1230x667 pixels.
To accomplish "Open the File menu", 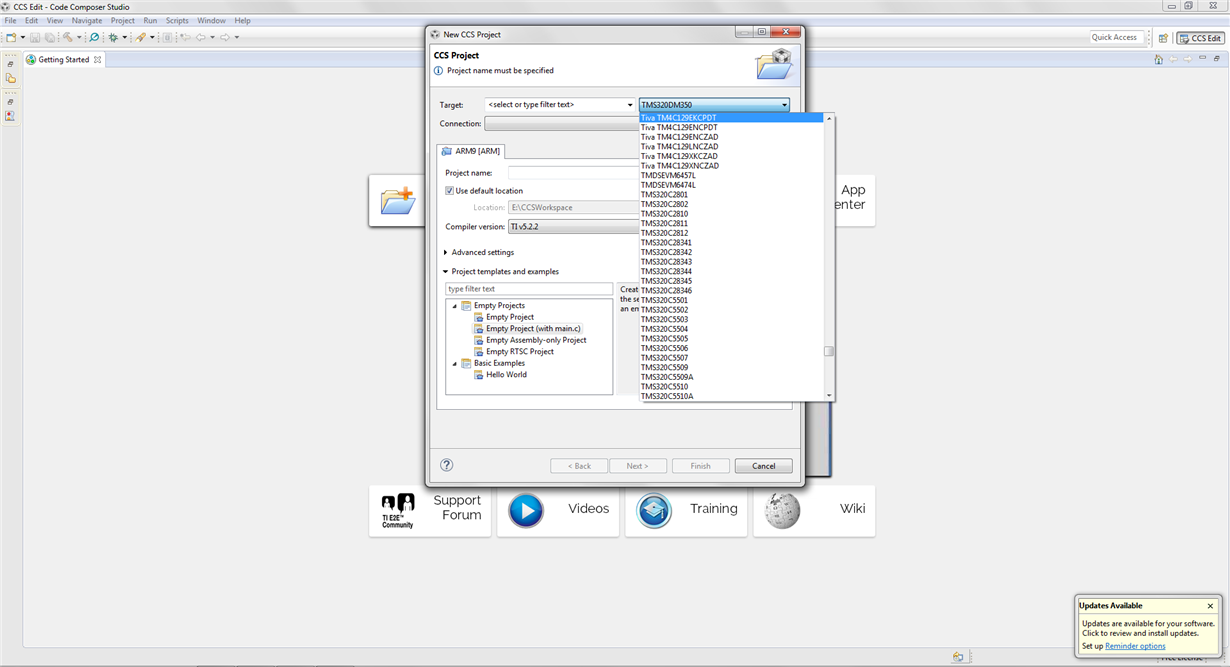I will coord(10,20).
